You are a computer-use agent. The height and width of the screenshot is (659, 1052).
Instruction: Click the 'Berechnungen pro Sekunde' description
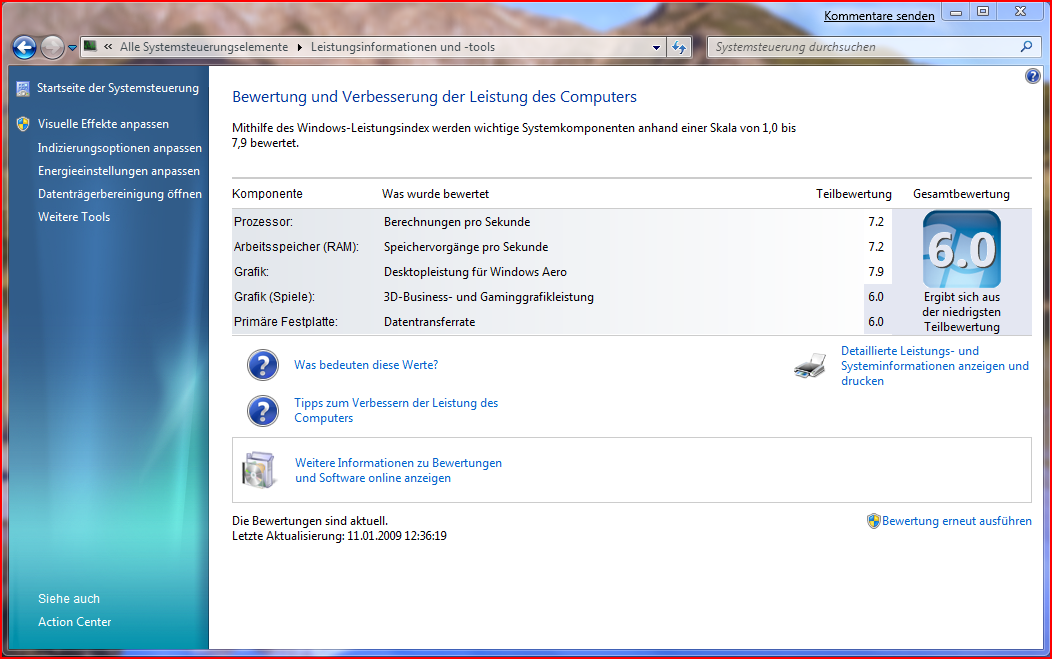pos(457,222)
